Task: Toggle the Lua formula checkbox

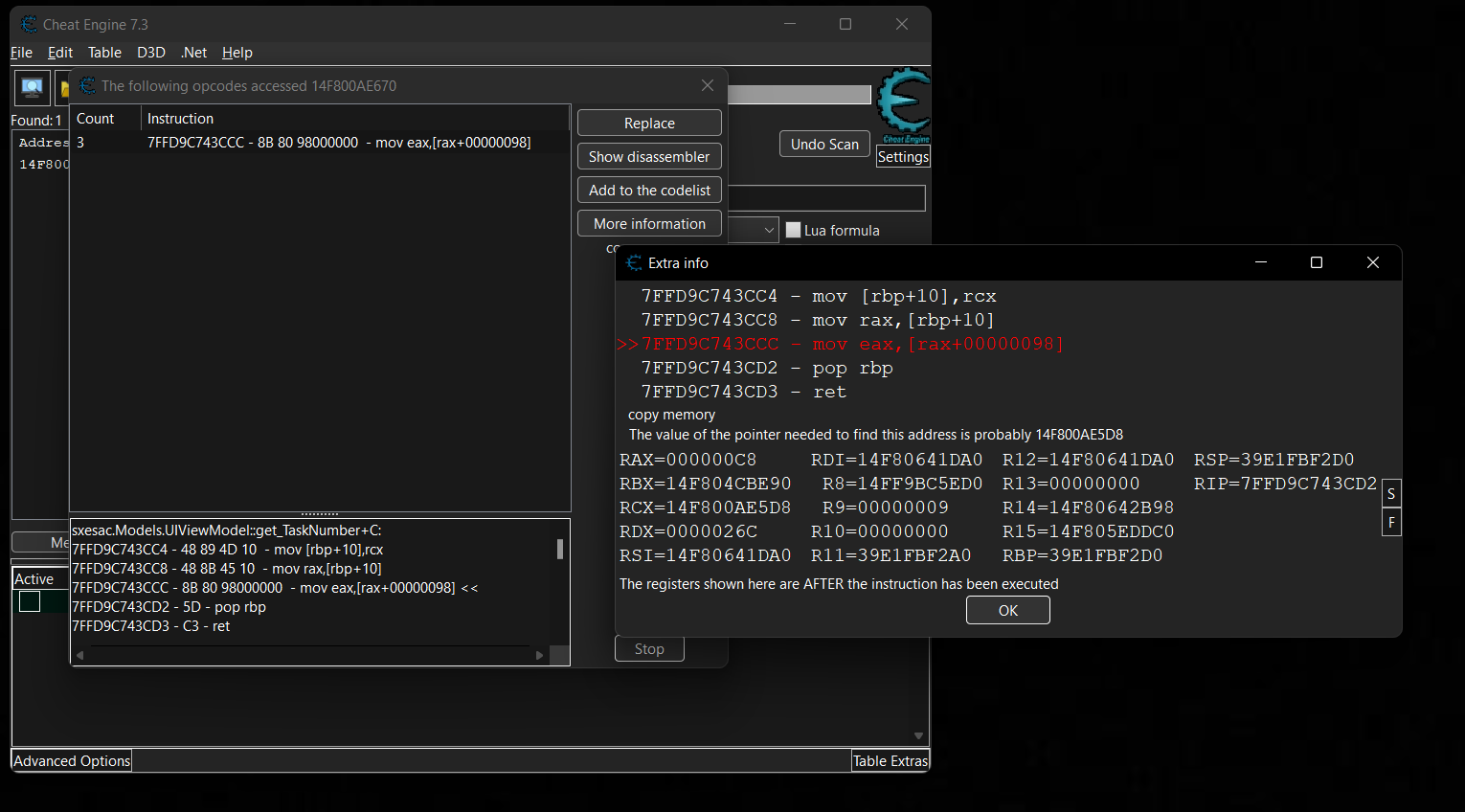Action: (793, 230)
